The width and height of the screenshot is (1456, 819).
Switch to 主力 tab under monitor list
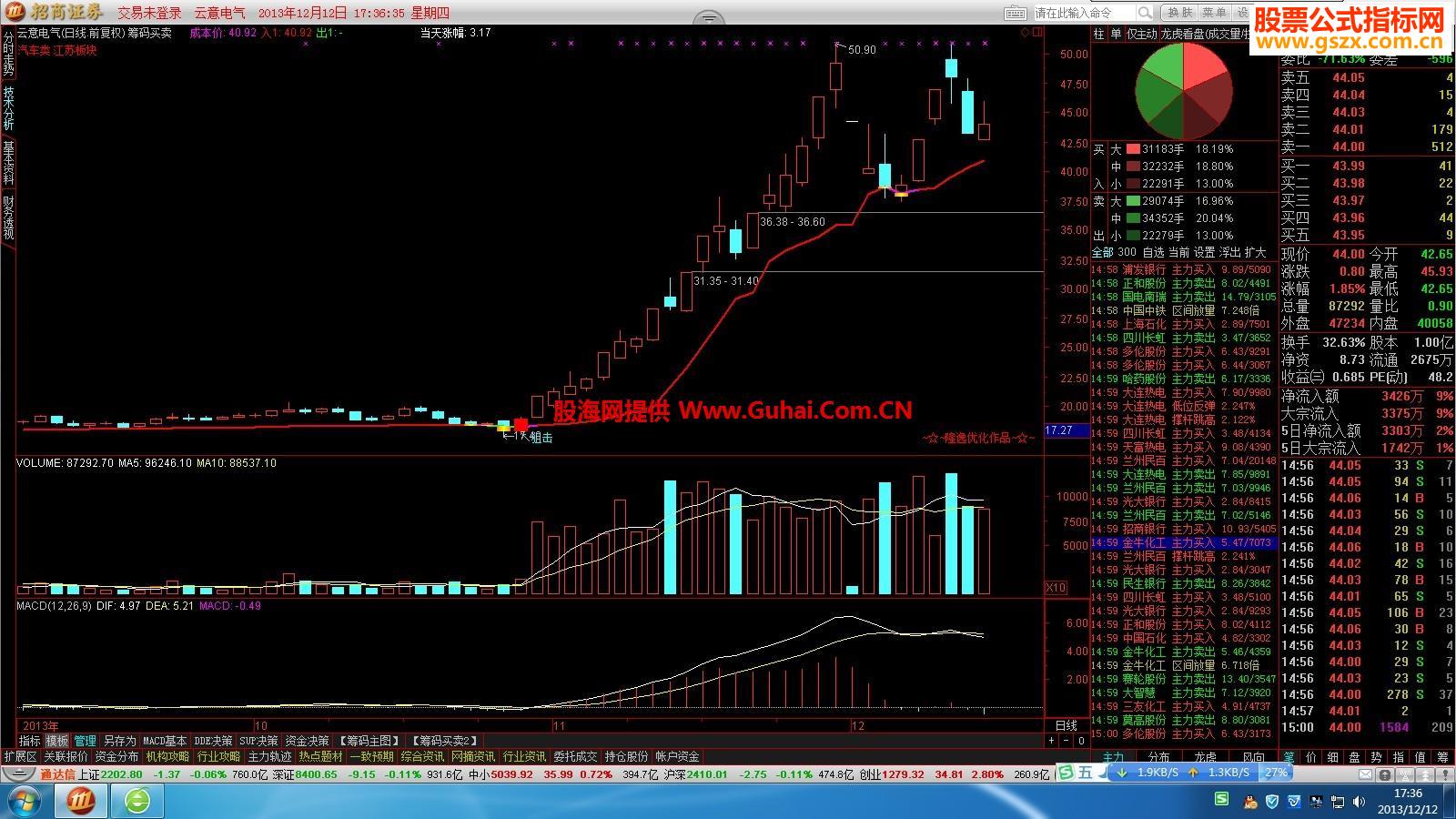tap(1113, 757)
